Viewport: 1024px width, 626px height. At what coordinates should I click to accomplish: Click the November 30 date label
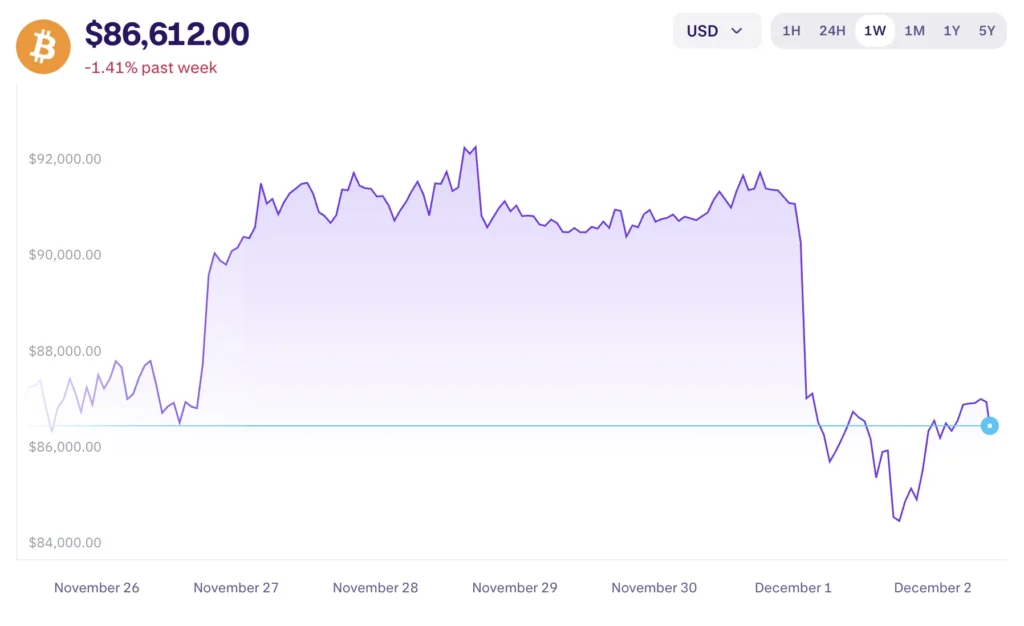click(654, 588)
